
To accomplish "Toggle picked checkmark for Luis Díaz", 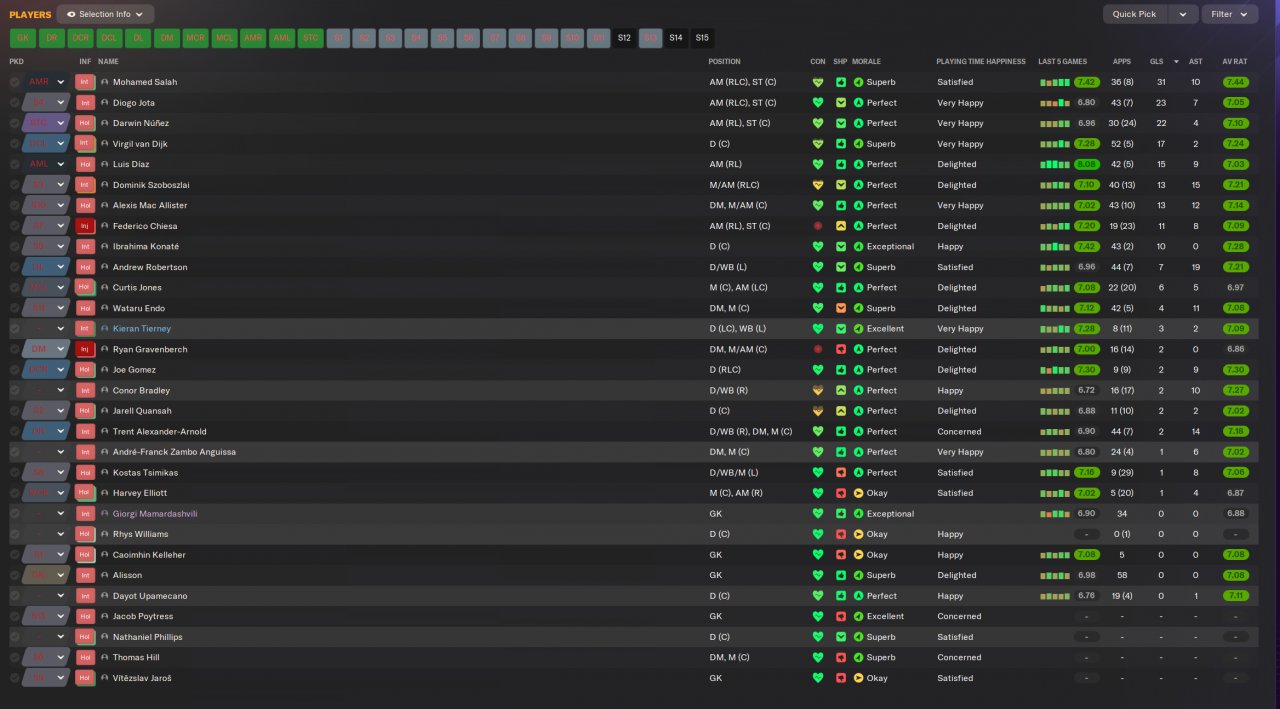I will 15,164.
